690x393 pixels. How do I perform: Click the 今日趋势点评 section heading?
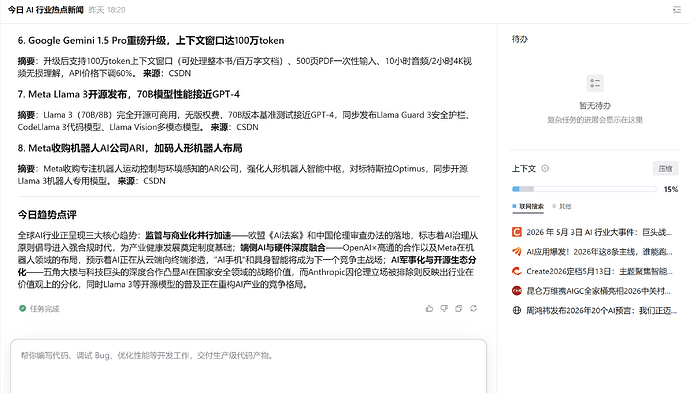click(47, 215)
